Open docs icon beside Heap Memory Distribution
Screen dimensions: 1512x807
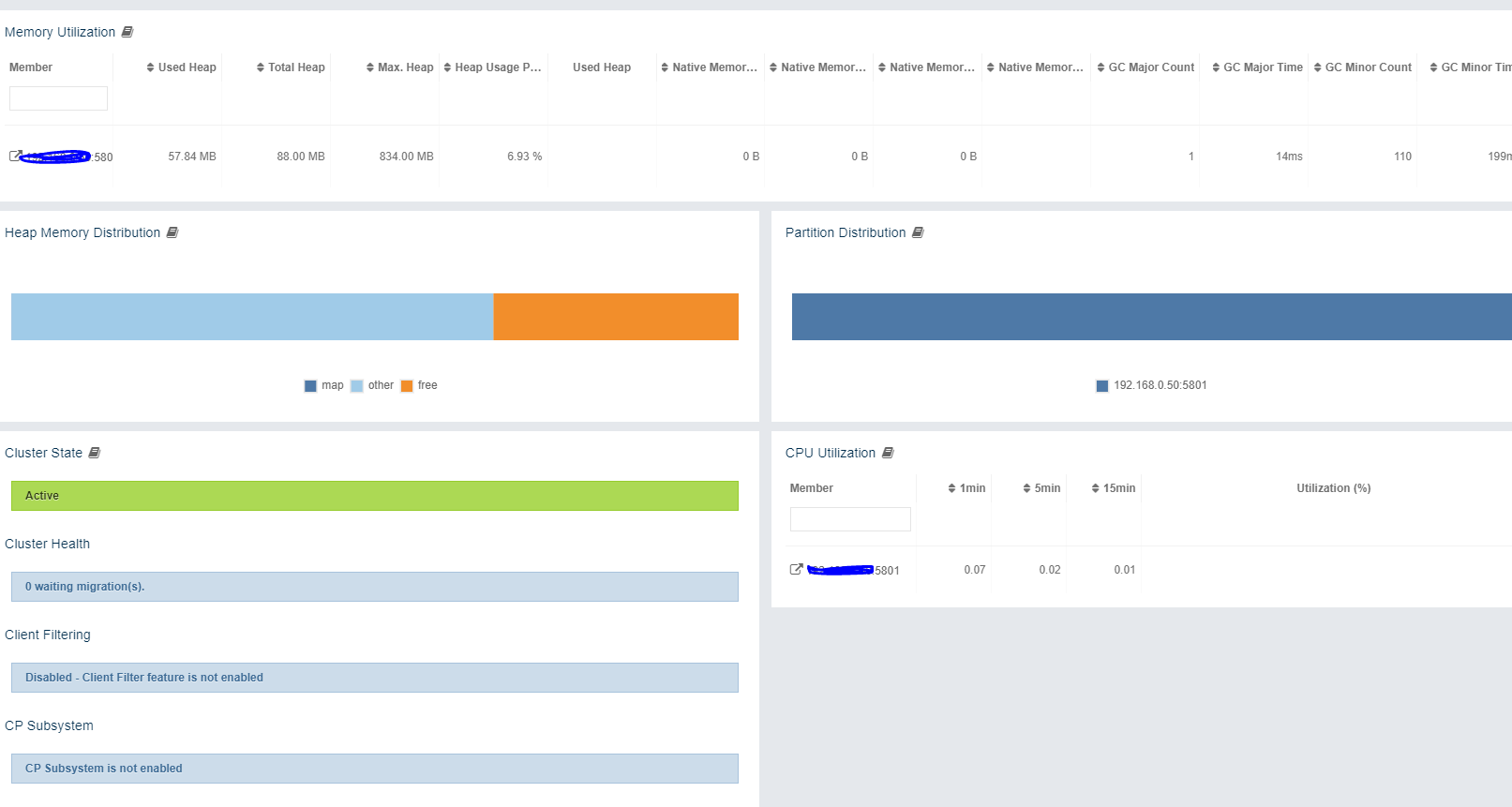(x=172, y=232)
